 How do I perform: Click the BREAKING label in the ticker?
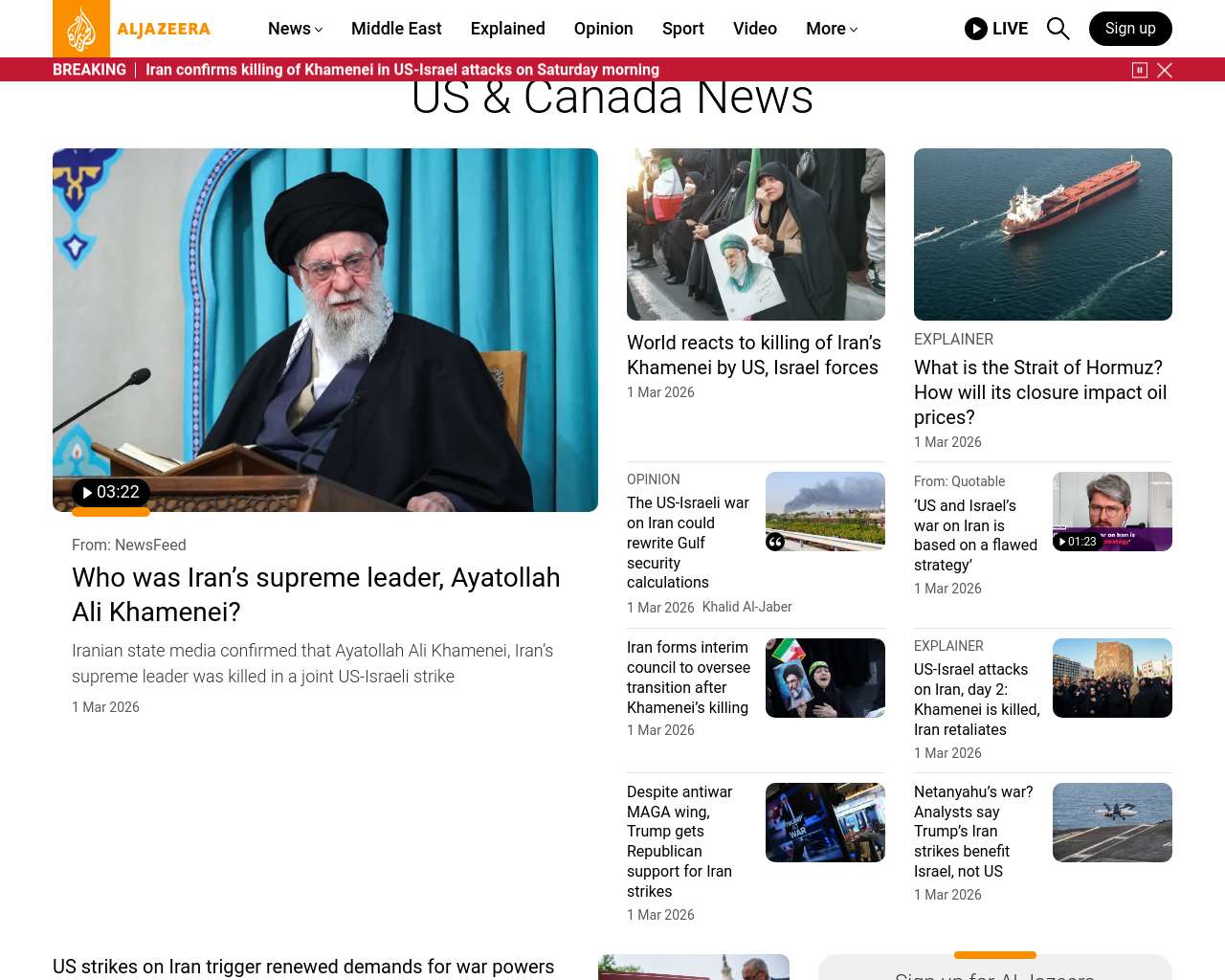click(x=89, y=70)
